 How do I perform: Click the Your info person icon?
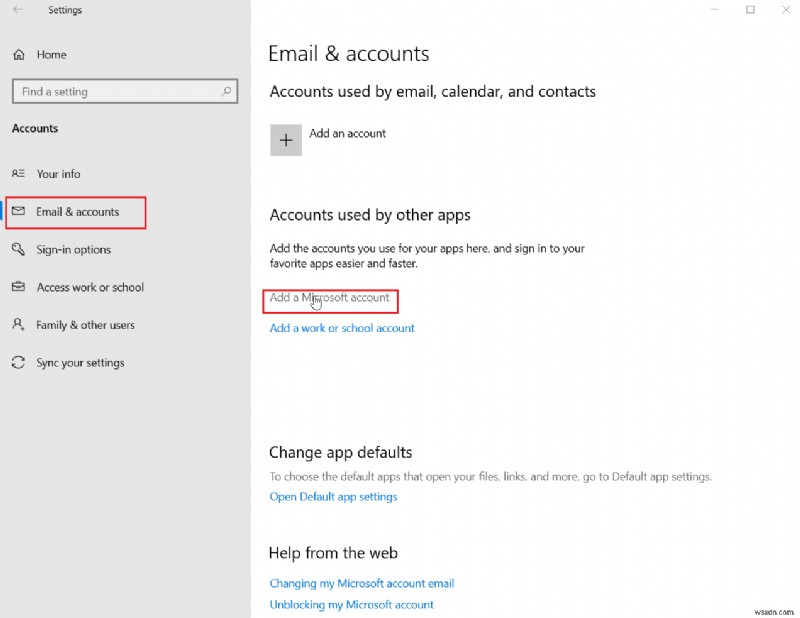pyautogui.click(x=18, y=174)
